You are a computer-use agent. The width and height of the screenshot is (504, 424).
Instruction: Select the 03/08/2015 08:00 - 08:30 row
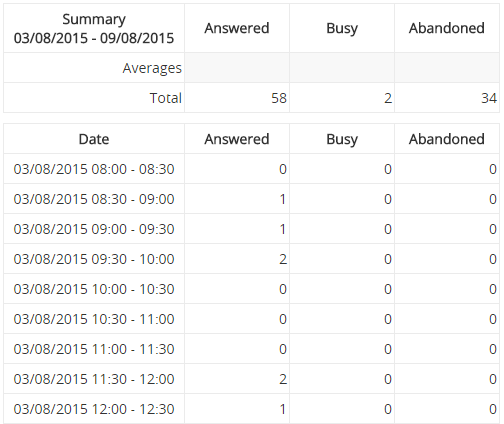(252, 169)
